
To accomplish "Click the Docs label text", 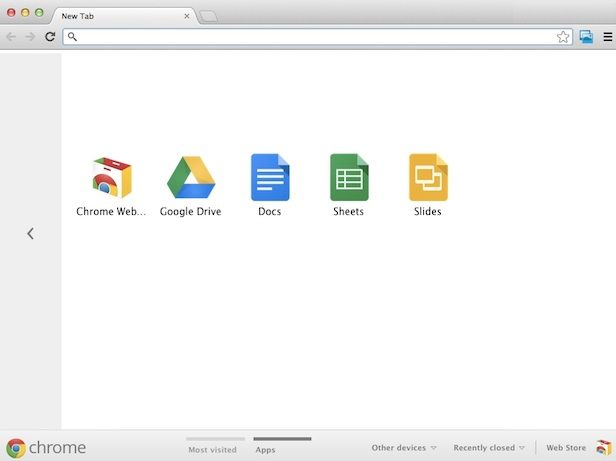I will (270, 211).
